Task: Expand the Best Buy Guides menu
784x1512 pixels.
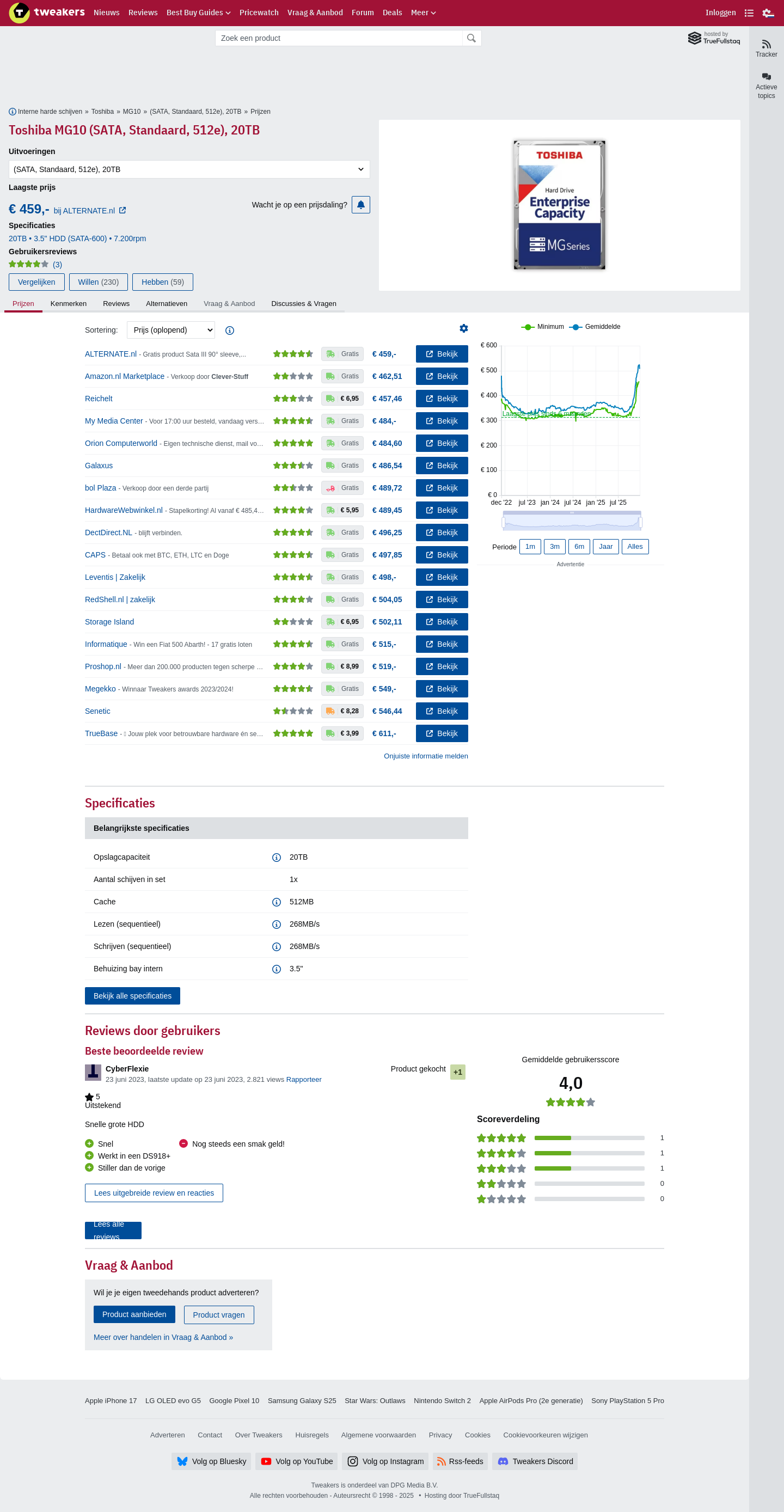Action: tap(198, 13)
